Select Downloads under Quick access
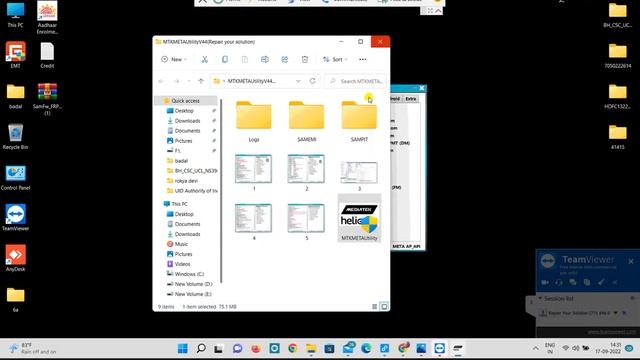Viewport: 640px width, 360px height. point(187,121)
